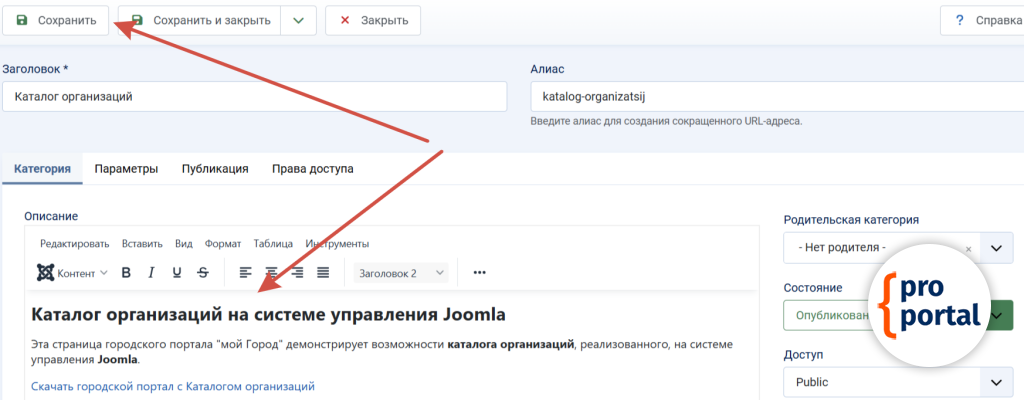Justify the text alignment
The height and width of the screenshot is (400, 1024).
click(323, 272)
